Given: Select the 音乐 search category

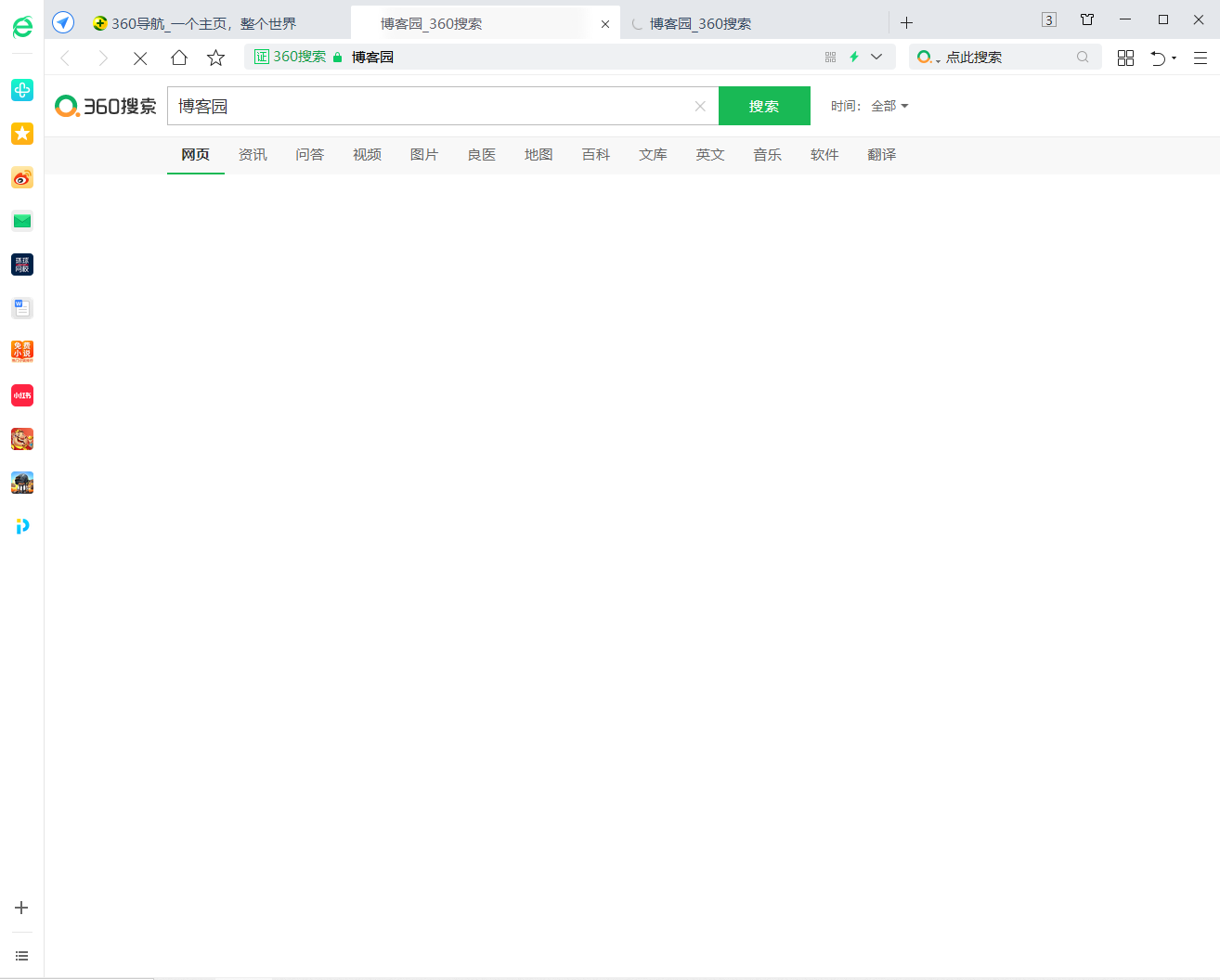Looking at the screenshot, I should (x=768, y=155).
